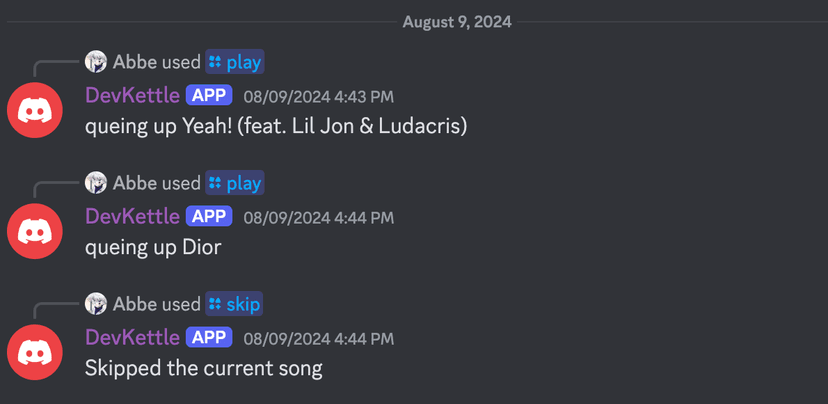The width and height of the screenshot is (828, 404).
Task: Click Abbe's small avatar beside the skip command
Action: click(x=96, y=304)
